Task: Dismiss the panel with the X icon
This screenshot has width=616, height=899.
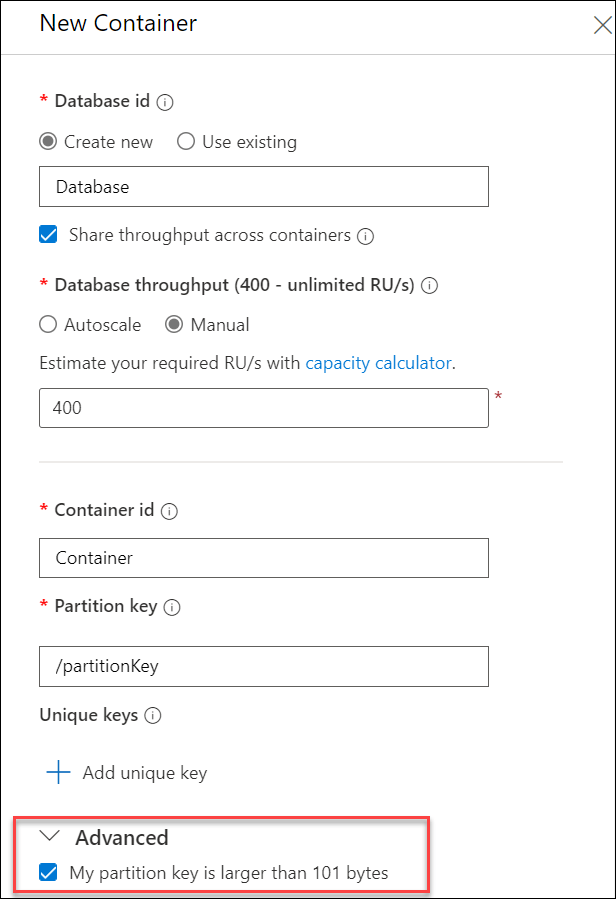Action: click(x=602, y=25)
